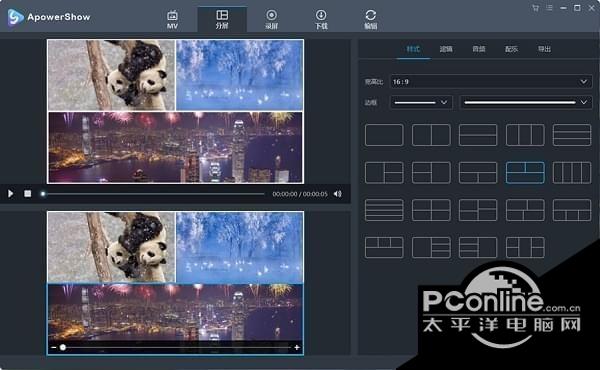Select the four horizontal rows layout
The image size is (600, 370).
pos(384,210)
